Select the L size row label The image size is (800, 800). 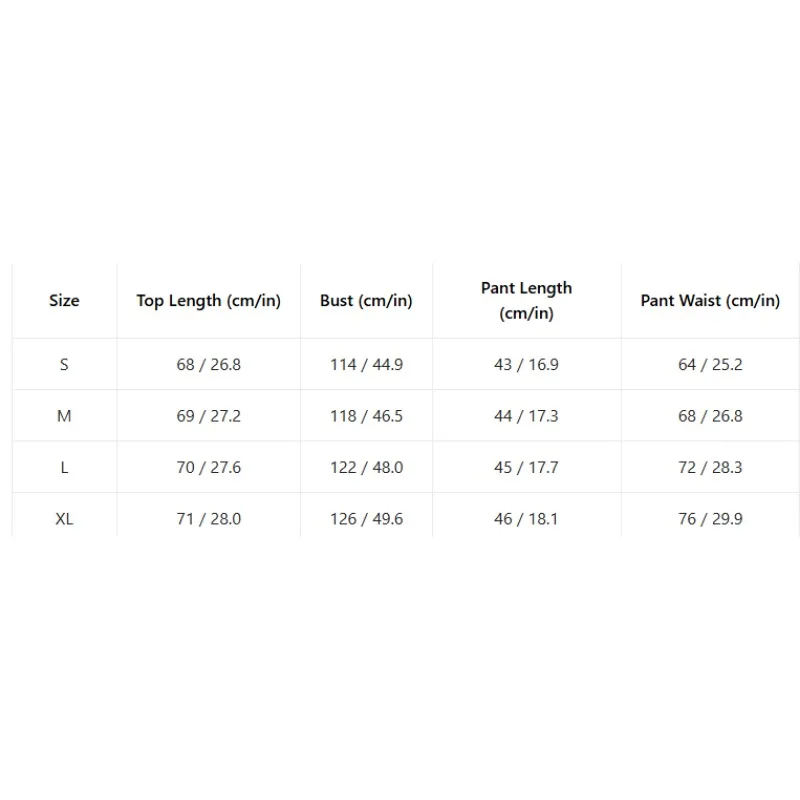64,467
